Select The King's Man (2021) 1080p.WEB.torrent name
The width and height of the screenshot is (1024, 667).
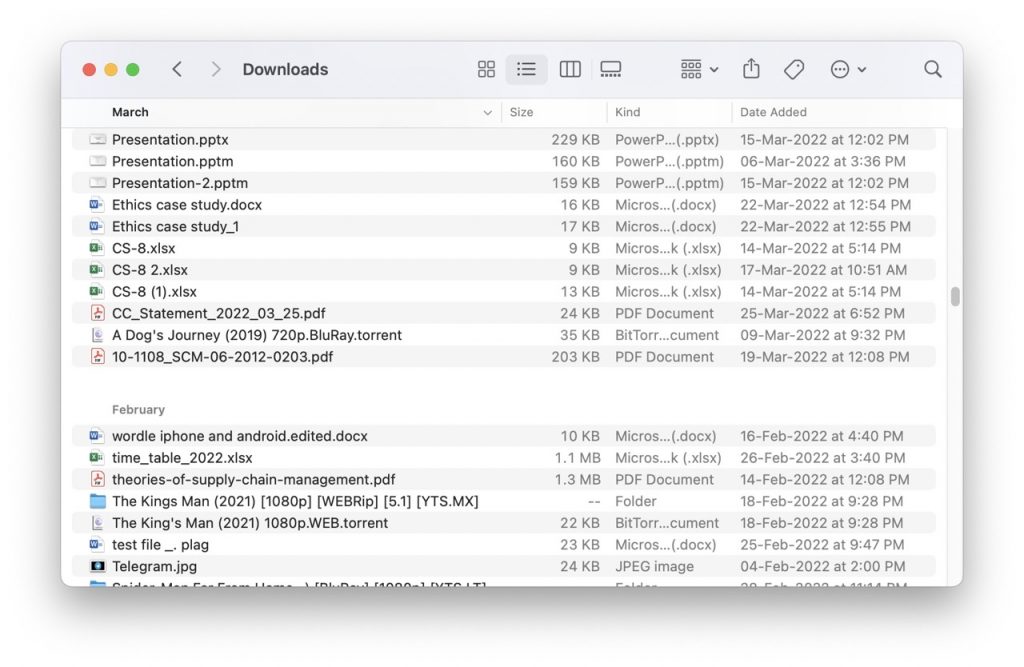(250, 523)
